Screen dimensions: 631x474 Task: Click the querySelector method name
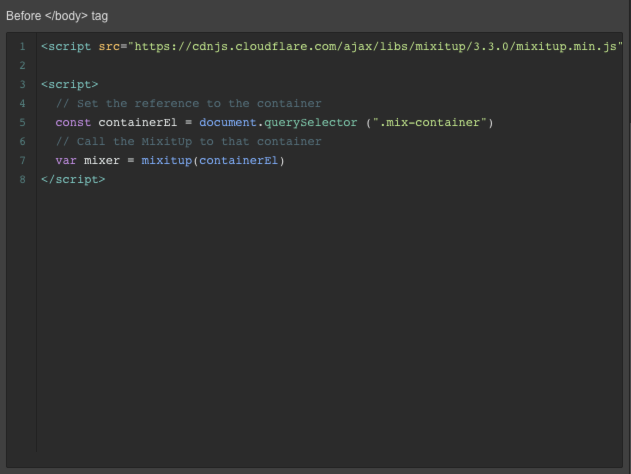click(x=311, y=123)
